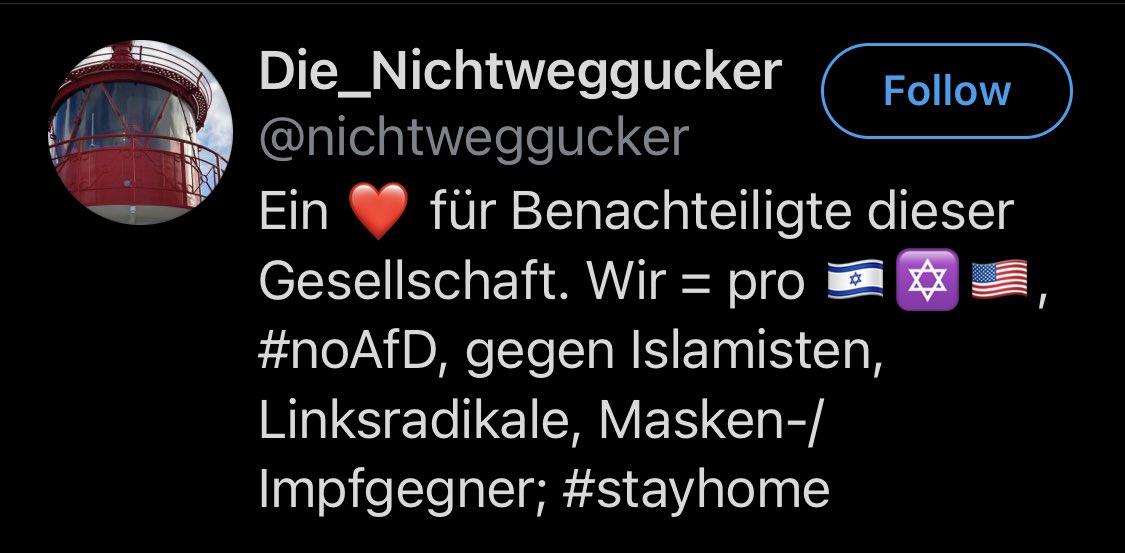Screen dimensions: 1125x553
Task: Click the Follow button
Action: click(x=946, y=91)
